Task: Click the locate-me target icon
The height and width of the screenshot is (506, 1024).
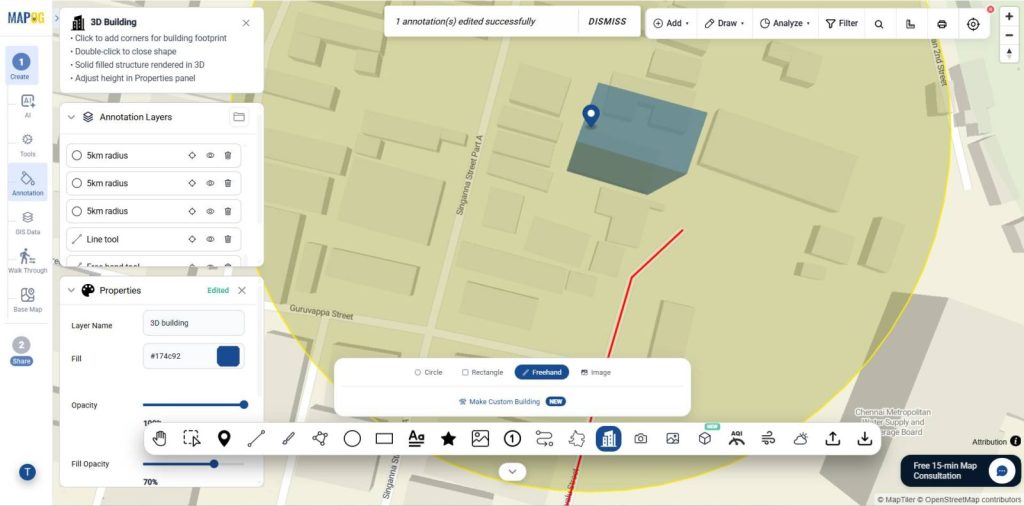Action: tap(973, 24)
